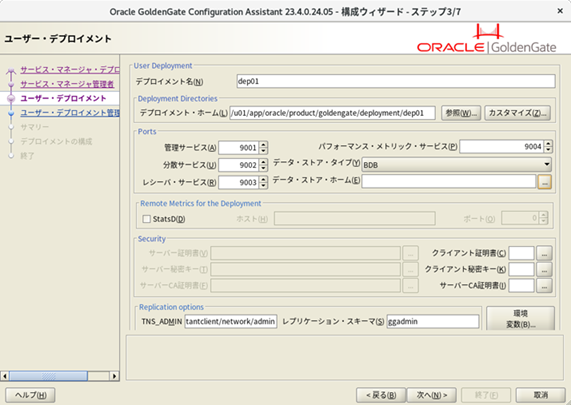The image size is (571, 405).
Task: Decrease 分散サービス port with down arrow
Action: coord(264,168)
